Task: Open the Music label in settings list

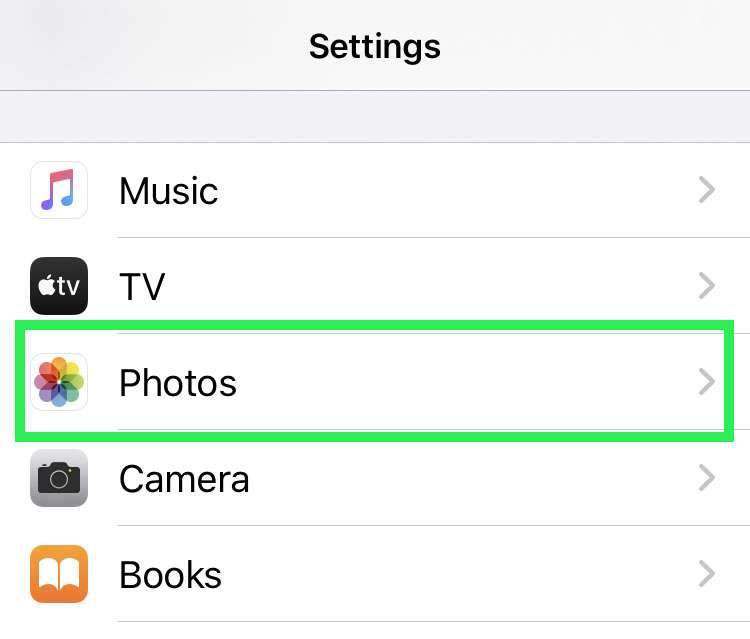Action: [x=168, y=191]
